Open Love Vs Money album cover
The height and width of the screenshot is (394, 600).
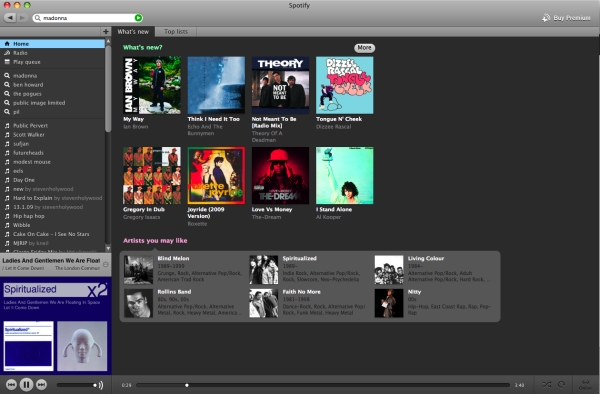click(x=280, y=176)
